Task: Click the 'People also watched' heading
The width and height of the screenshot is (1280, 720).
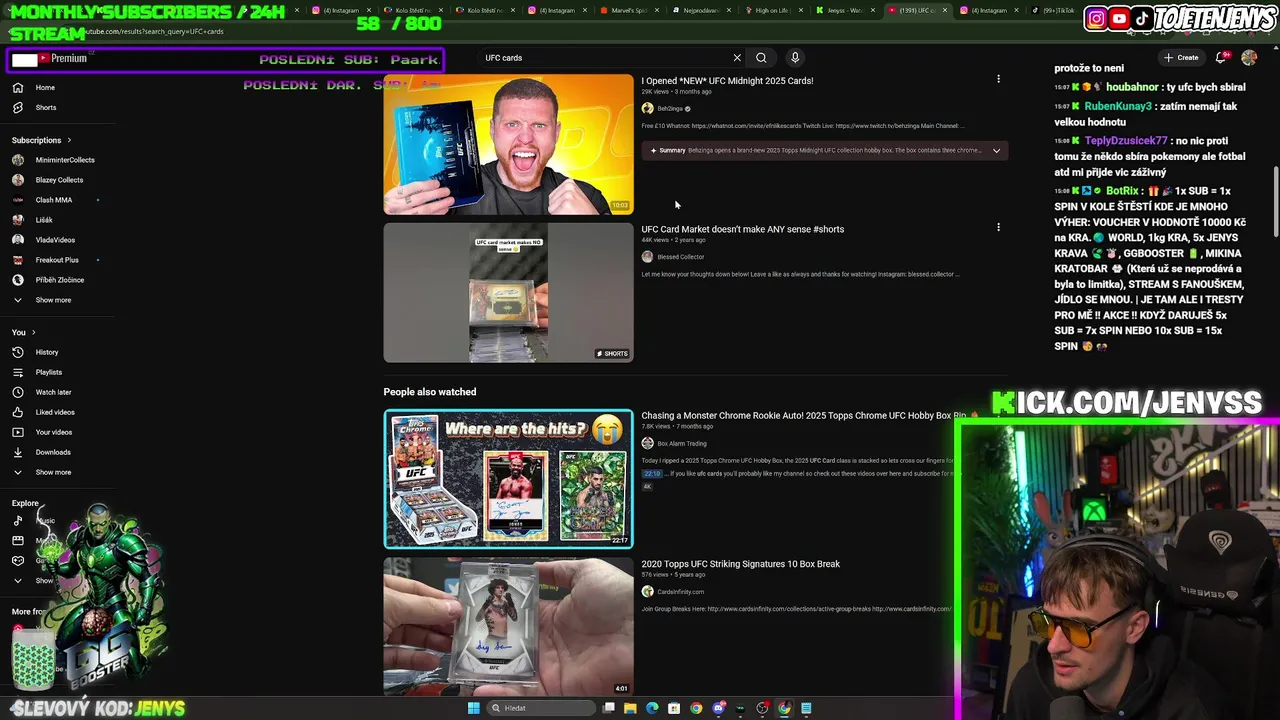Action: (430, 392)
